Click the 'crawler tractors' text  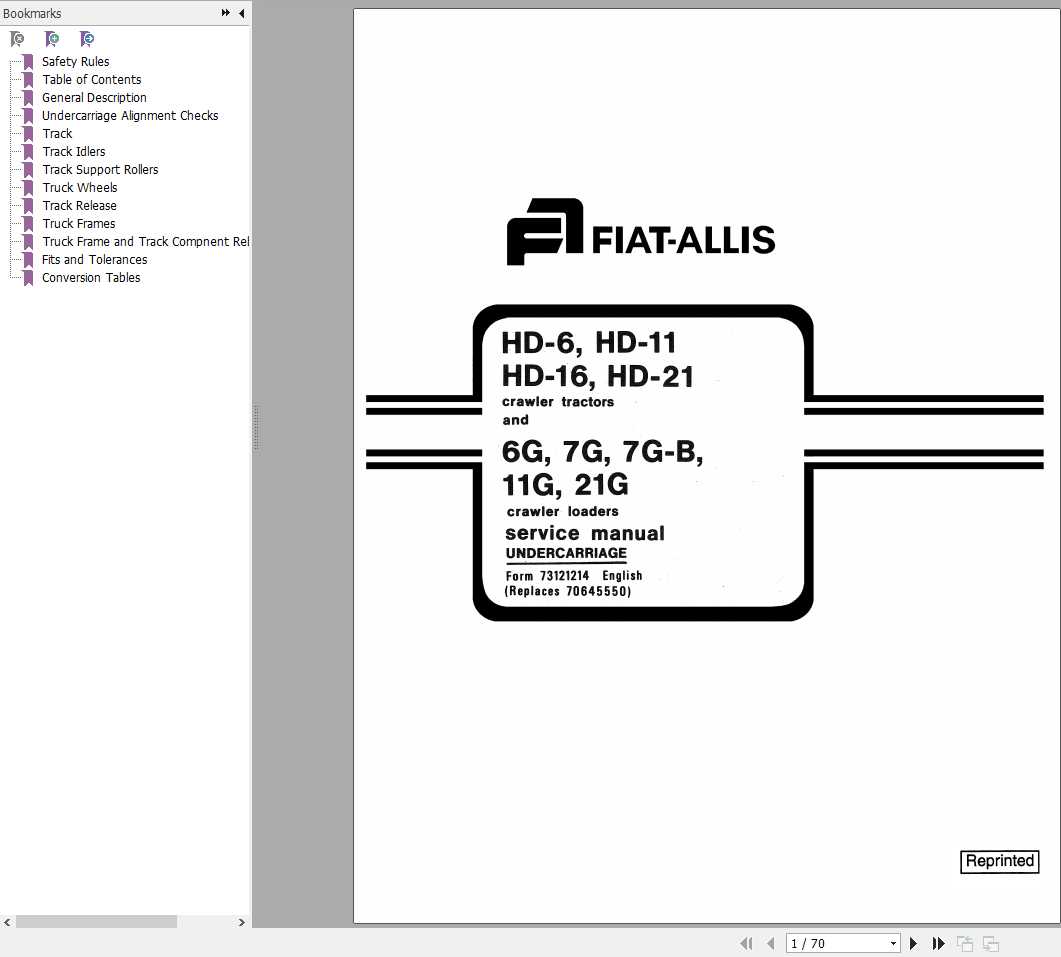(558, 402)
